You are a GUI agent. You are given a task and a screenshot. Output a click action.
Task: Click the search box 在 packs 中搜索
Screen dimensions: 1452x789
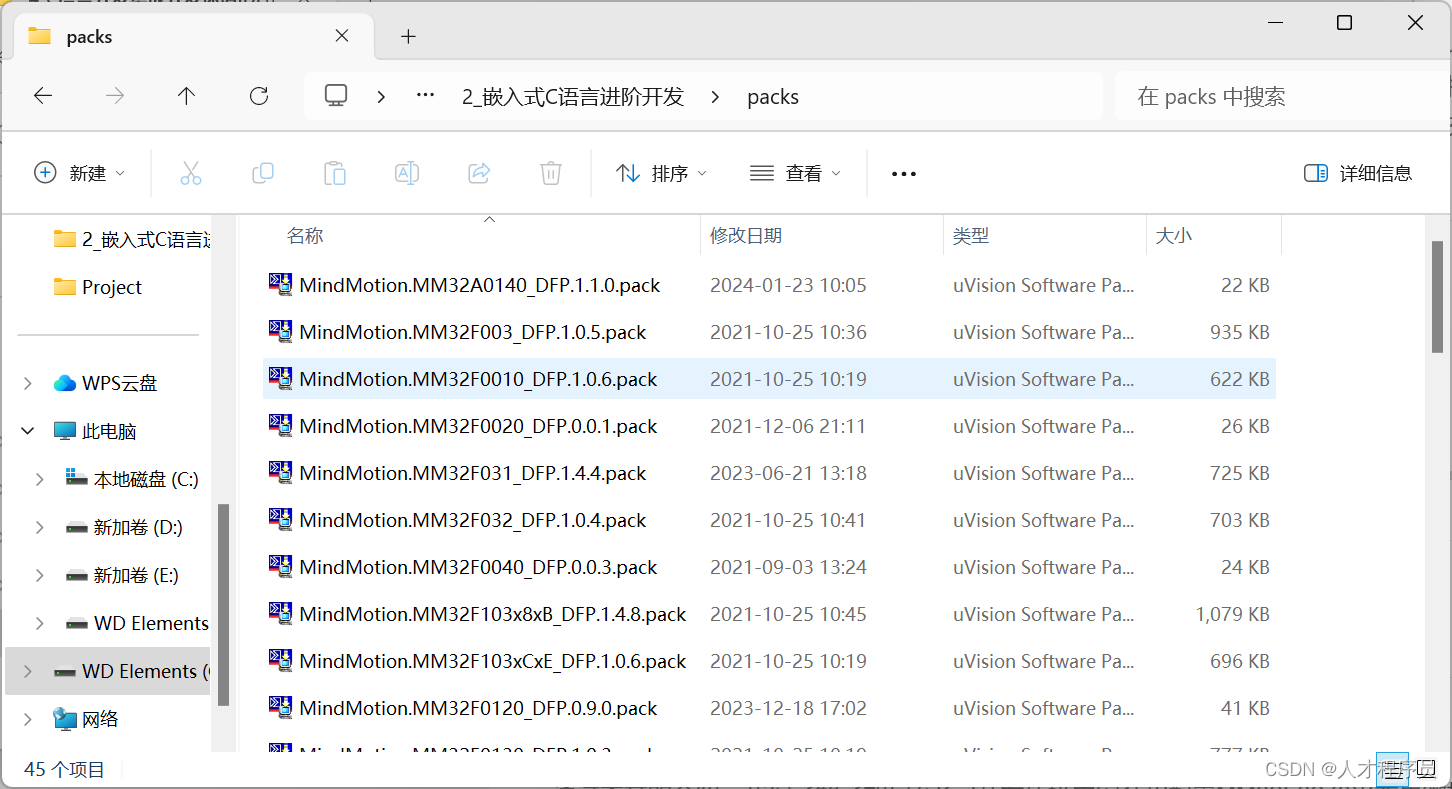pos(1280,96)
